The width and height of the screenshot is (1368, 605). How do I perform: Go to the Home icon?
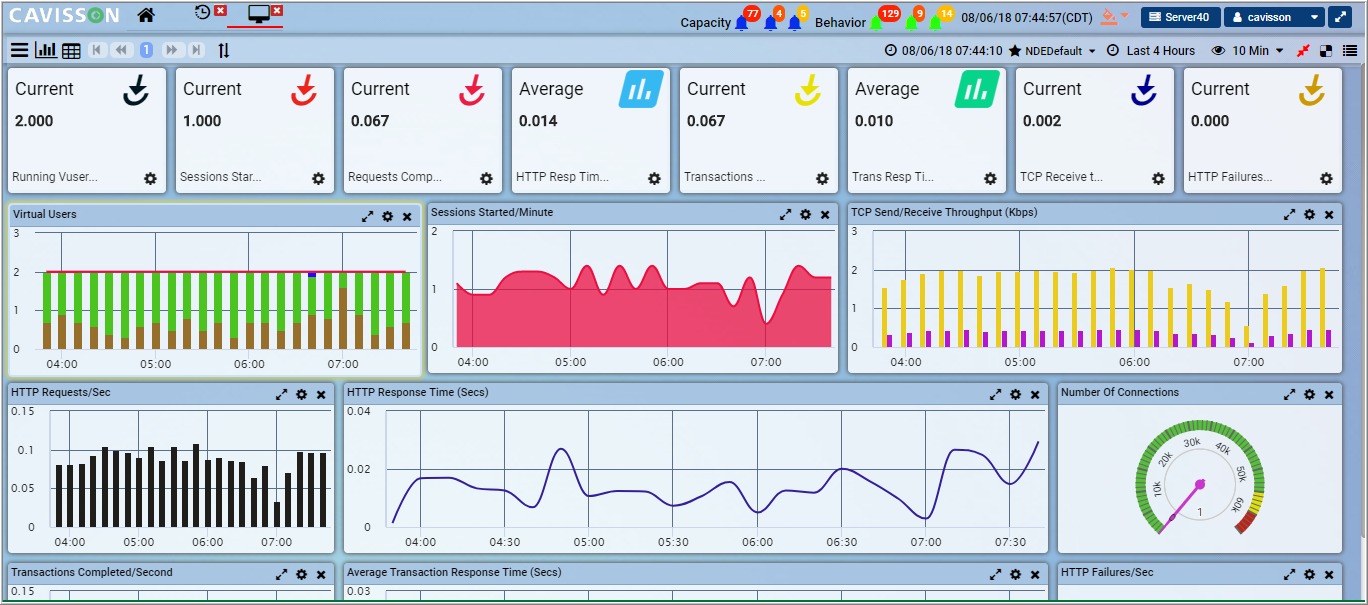146,15
